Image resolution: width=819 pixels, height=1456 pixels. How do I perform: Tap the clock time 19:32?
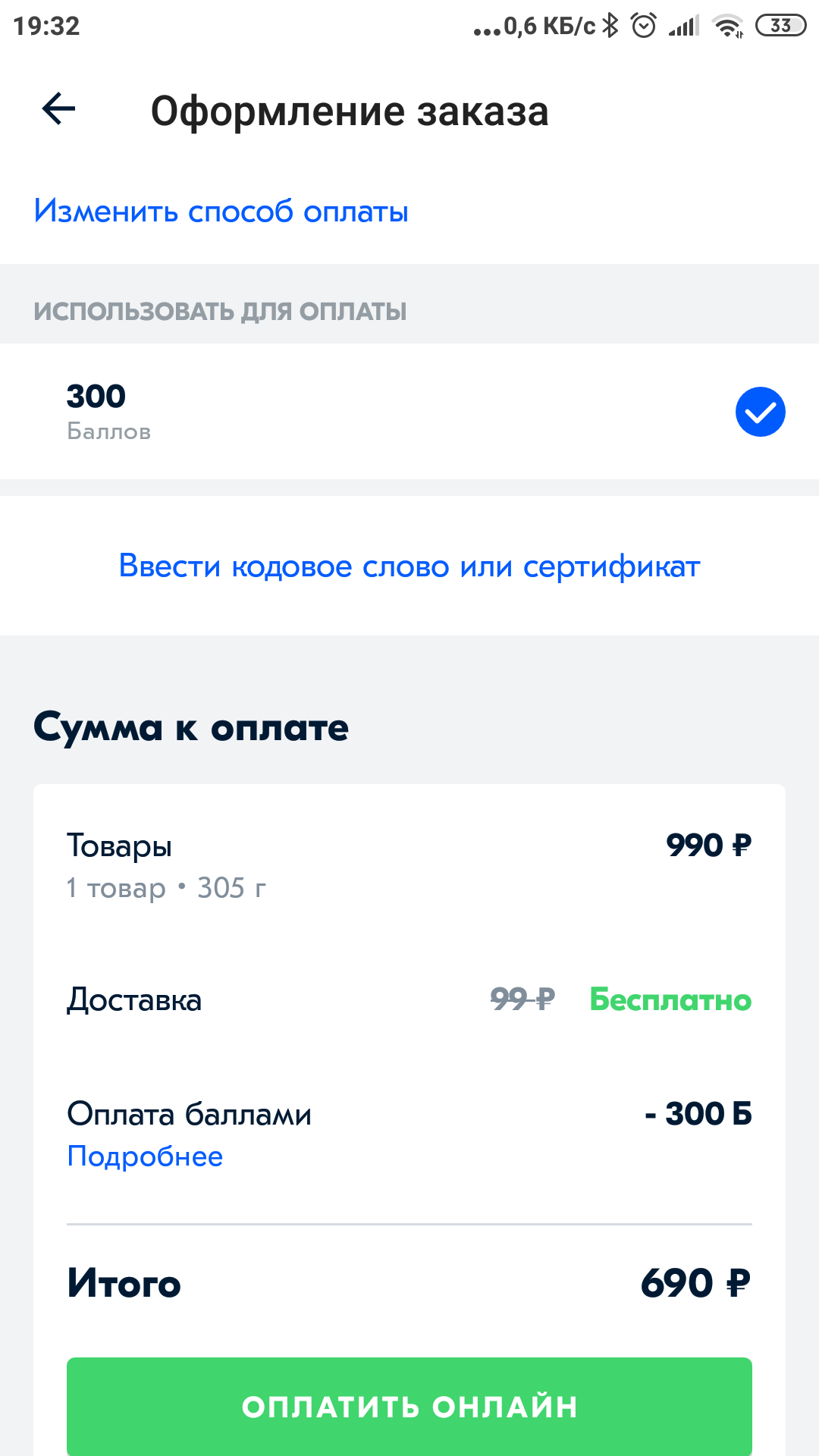[x=46, y=26]
